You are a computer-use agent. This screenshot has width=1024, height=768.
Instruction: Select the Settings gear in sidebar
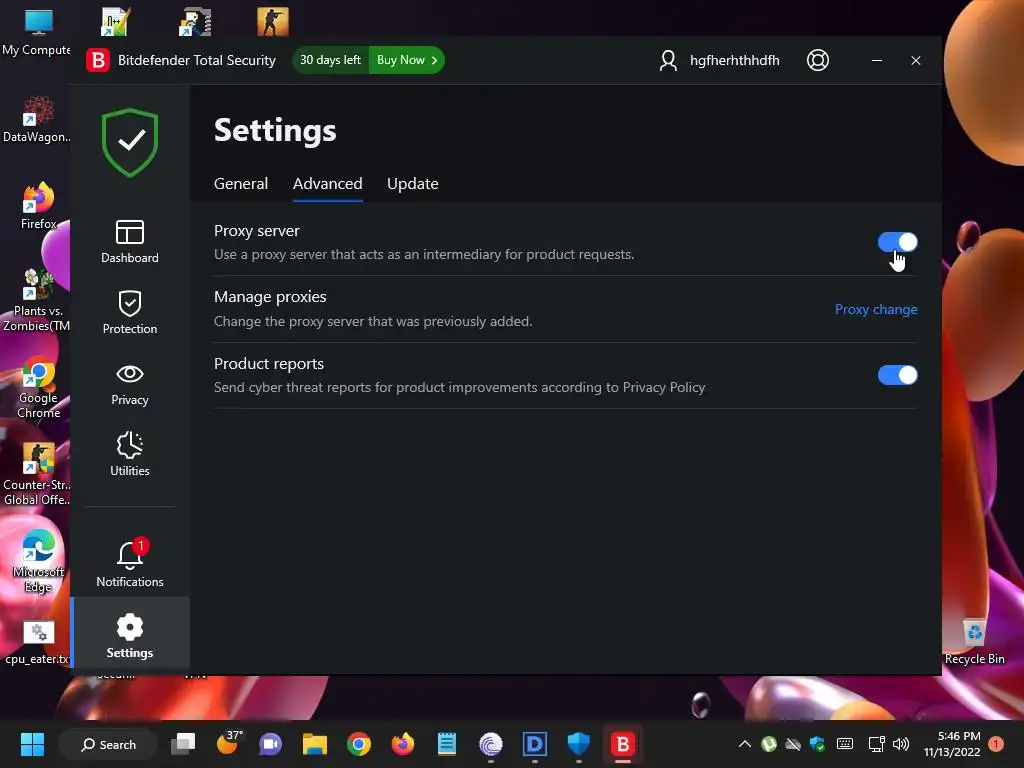129,635
